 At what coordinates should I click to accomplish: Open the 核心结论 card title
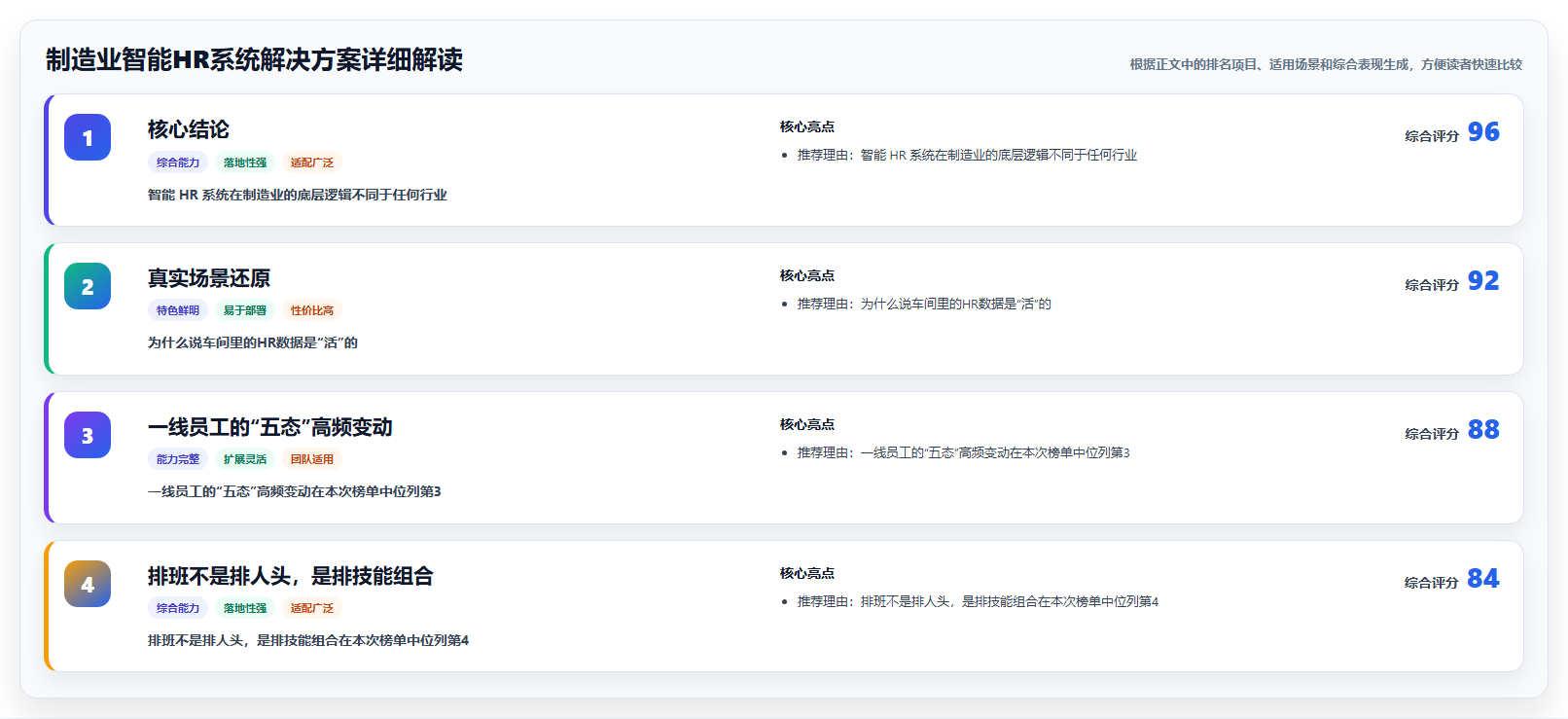(x=189, y=129)
